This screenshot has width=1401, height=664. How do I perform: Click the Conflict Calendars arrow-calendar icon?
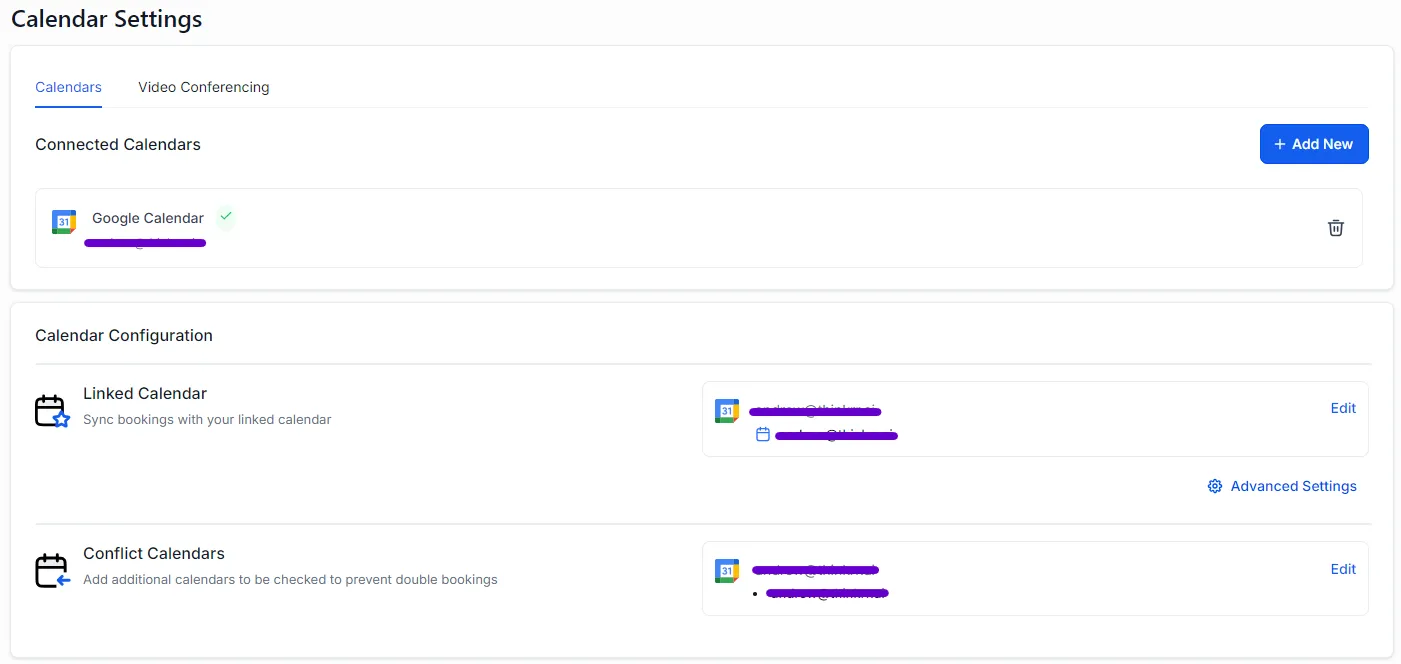pos(51,571)
